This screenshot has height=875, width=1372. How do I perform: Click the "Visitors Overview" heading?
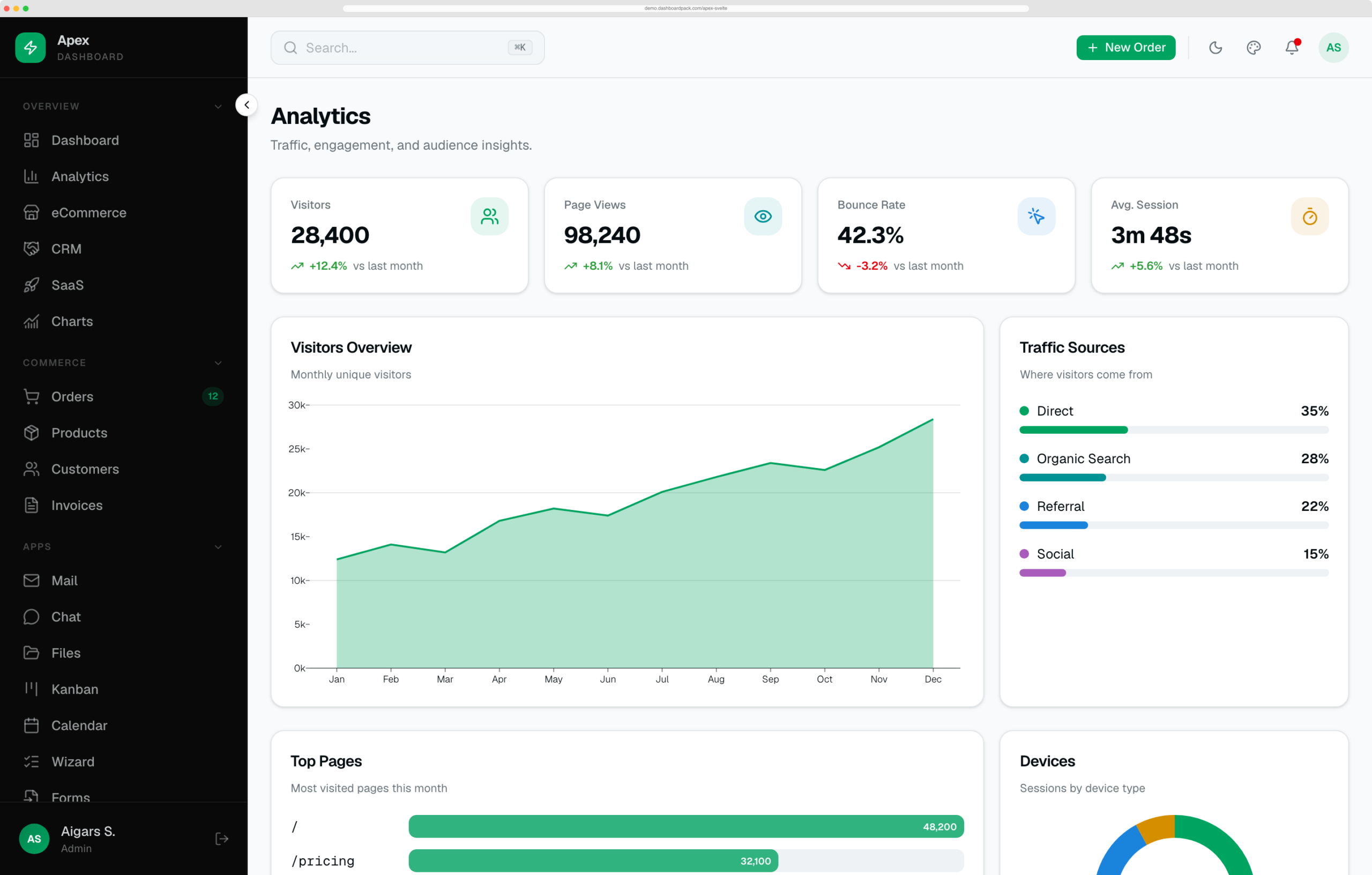(x=351, y=348)
